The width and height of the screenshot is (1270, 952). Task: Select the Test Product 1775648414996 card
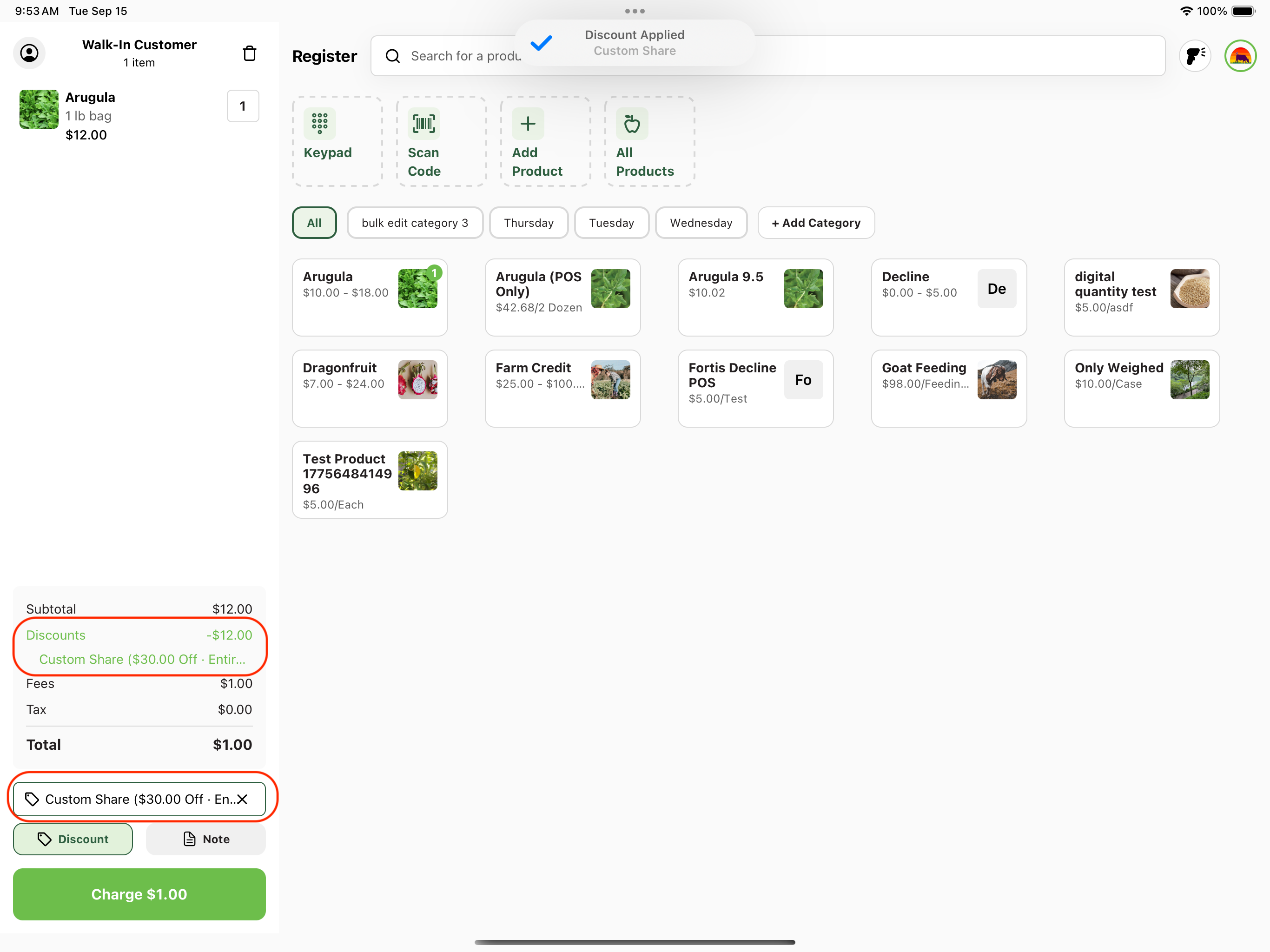click(370, 480)
